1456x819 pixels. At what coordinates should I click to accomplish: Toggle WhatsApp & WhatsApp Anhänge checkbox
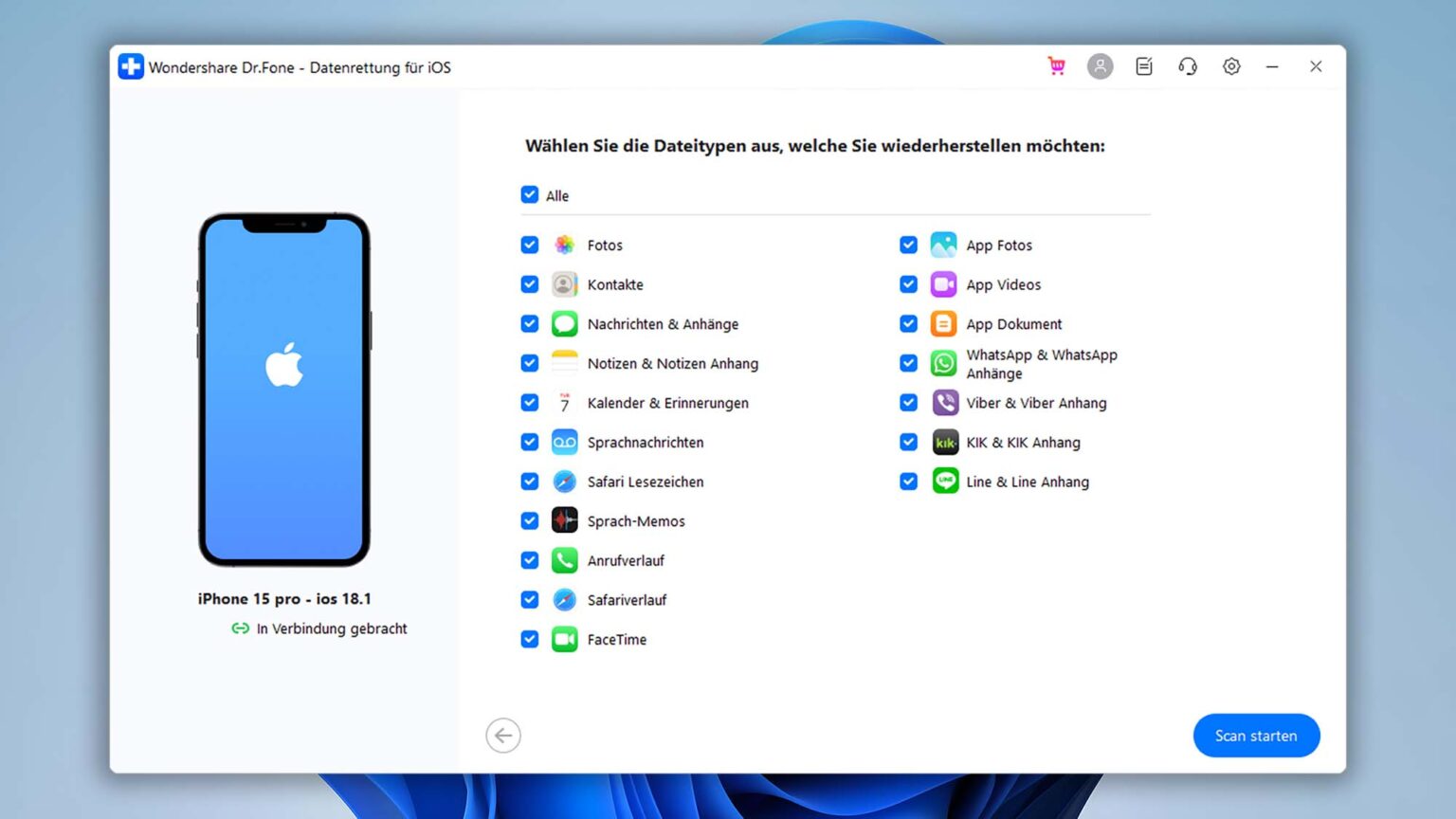909,363
